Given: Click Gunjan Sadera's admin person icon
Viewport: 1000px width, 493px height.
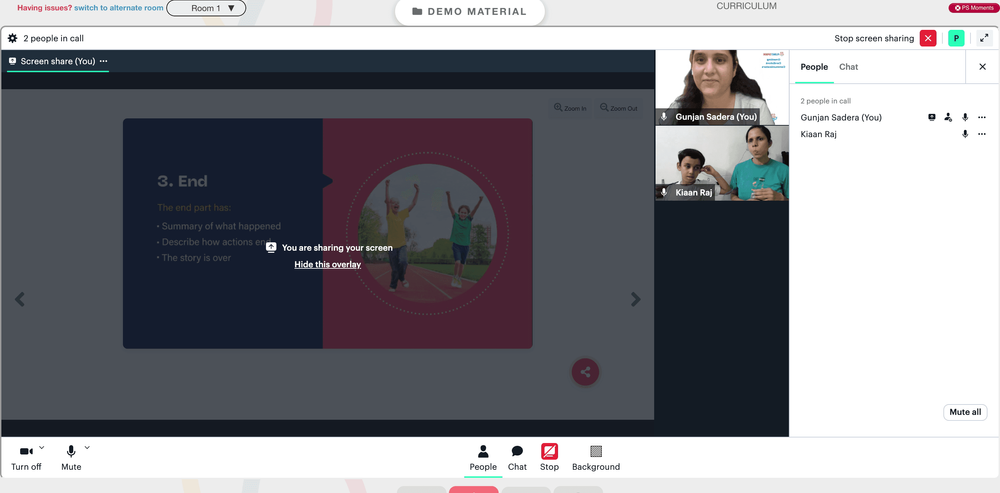Looking at the screenshot, I should (x=948, y=117).
